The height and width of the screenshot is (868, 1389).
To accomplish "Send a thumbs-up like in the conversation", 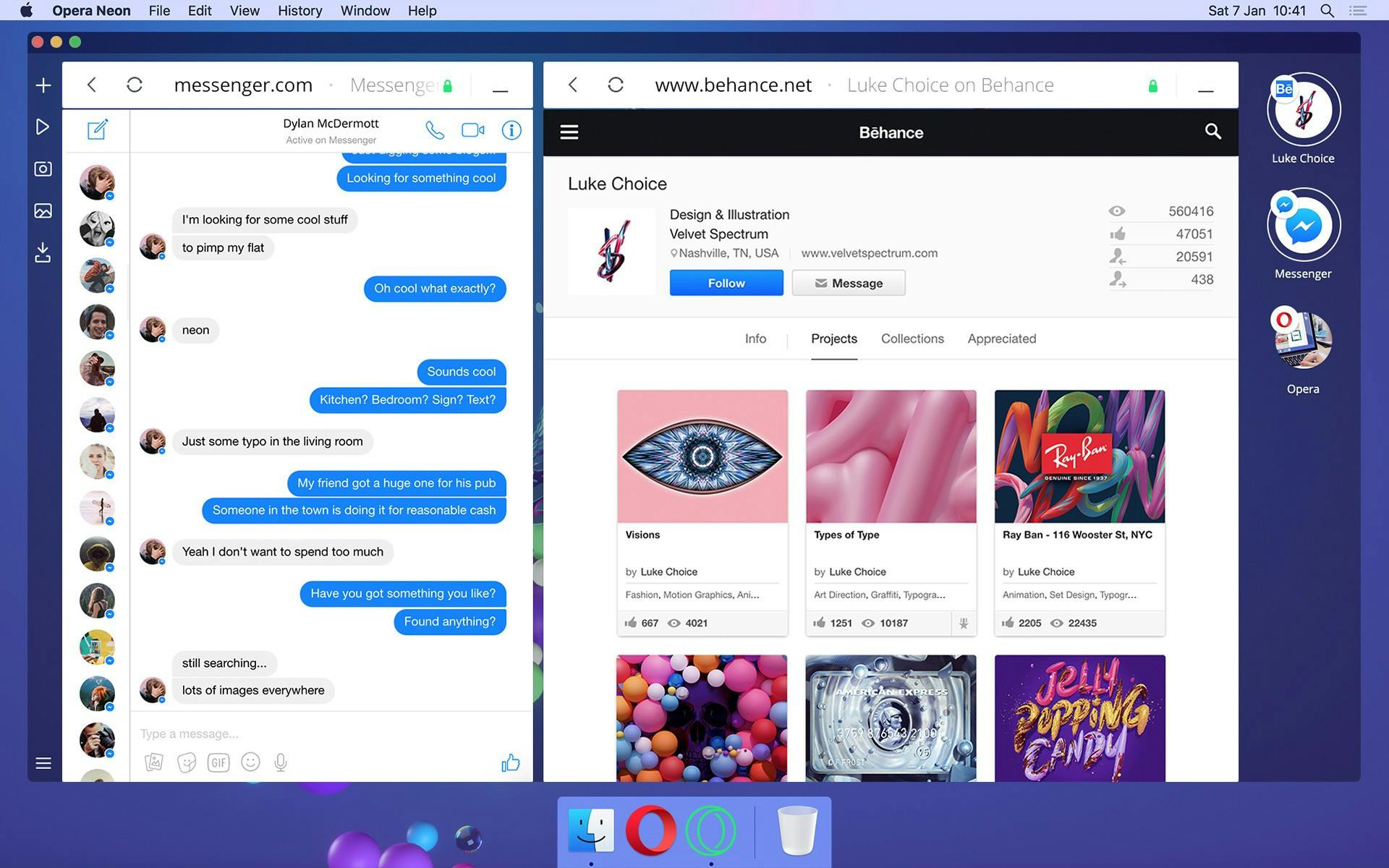I will coord(510,762).
